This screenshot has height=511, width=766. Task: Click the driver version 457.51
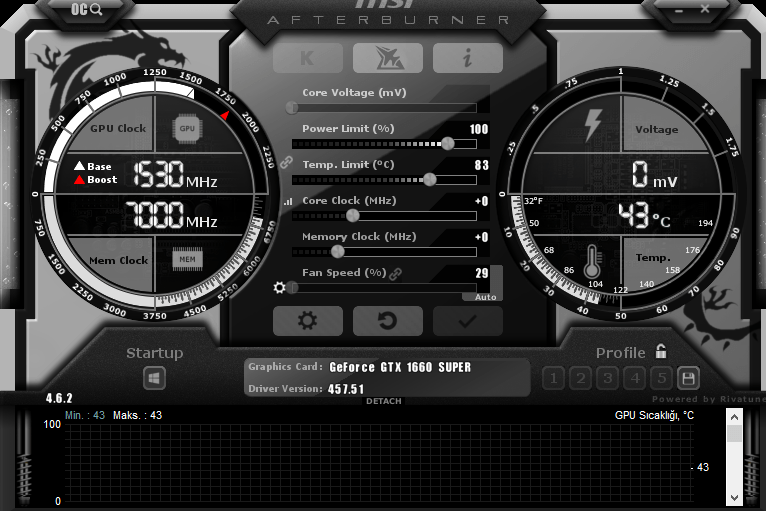point(346,389)
